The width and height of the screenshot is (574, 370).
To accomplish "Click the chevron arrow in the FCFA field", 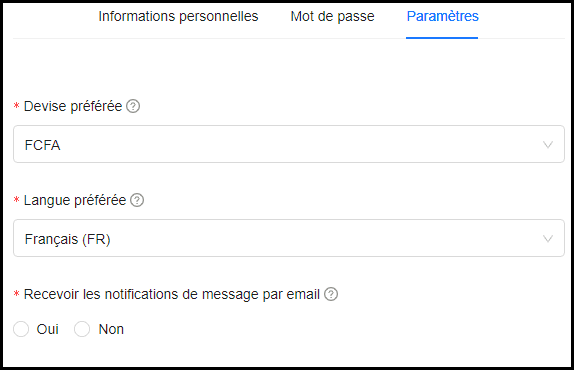I will tap(548, 145).
